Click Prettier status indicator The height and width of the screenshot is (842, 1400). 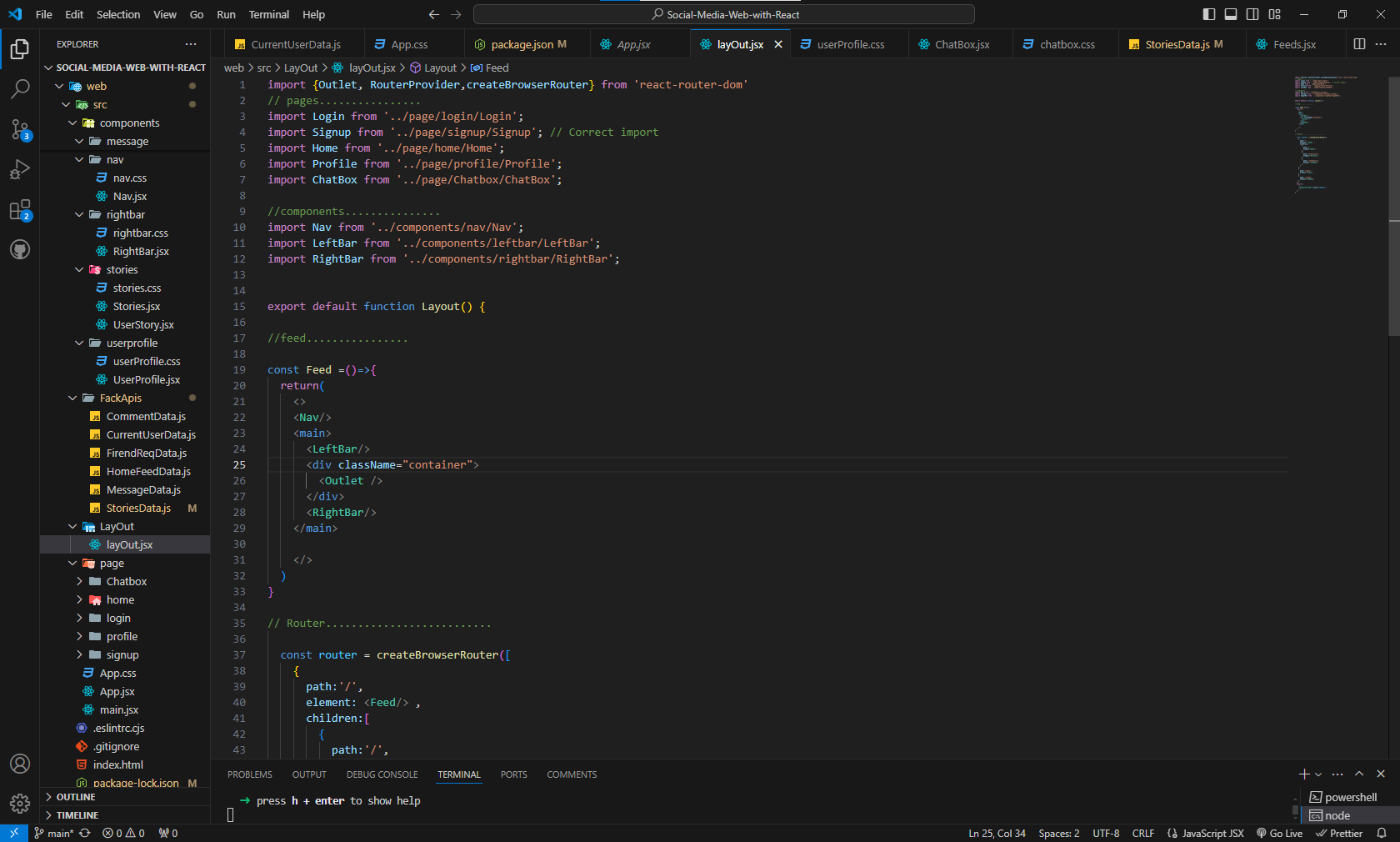1339,833
